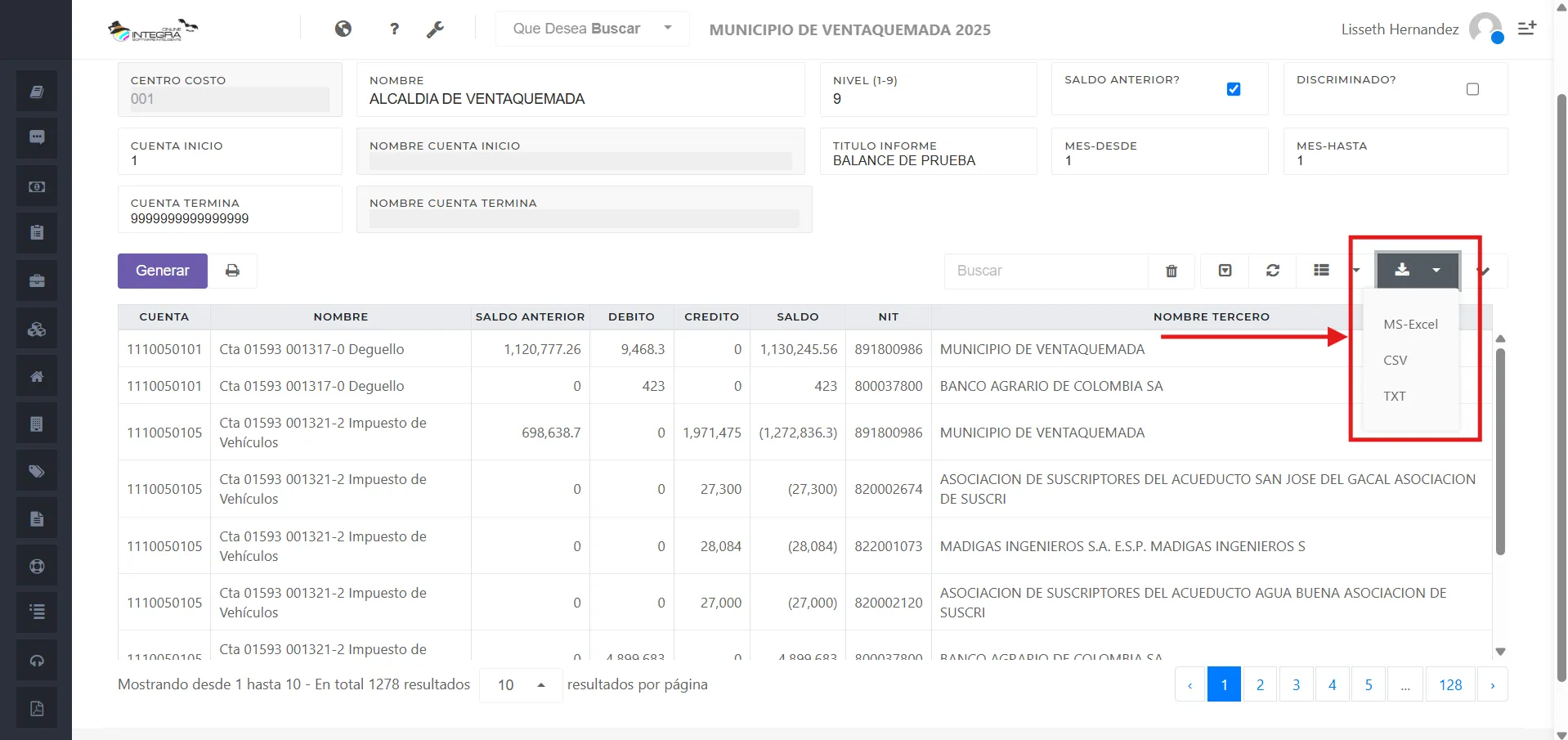Click the PDF document icon in the sidebar

[36, 707]
